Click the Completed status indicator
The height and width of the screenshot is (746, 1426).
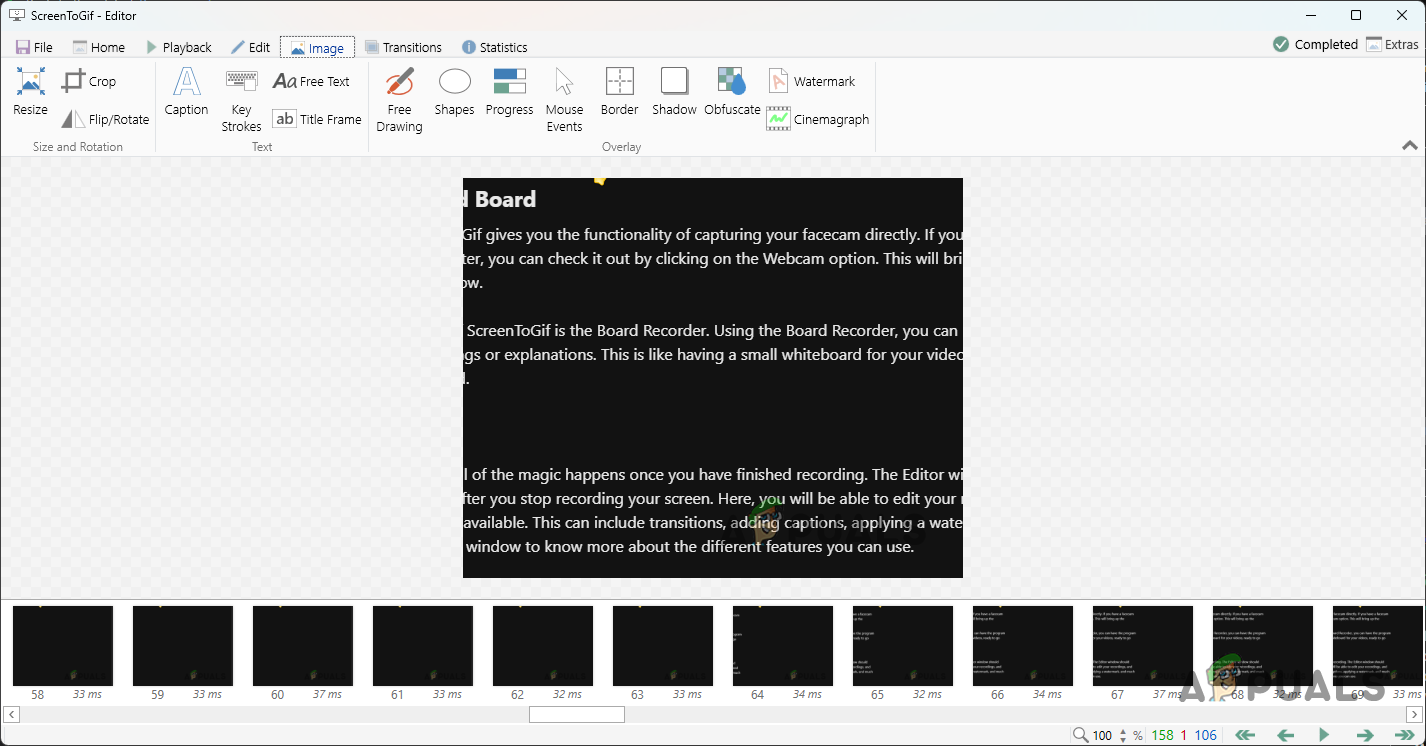(1315, 44)
